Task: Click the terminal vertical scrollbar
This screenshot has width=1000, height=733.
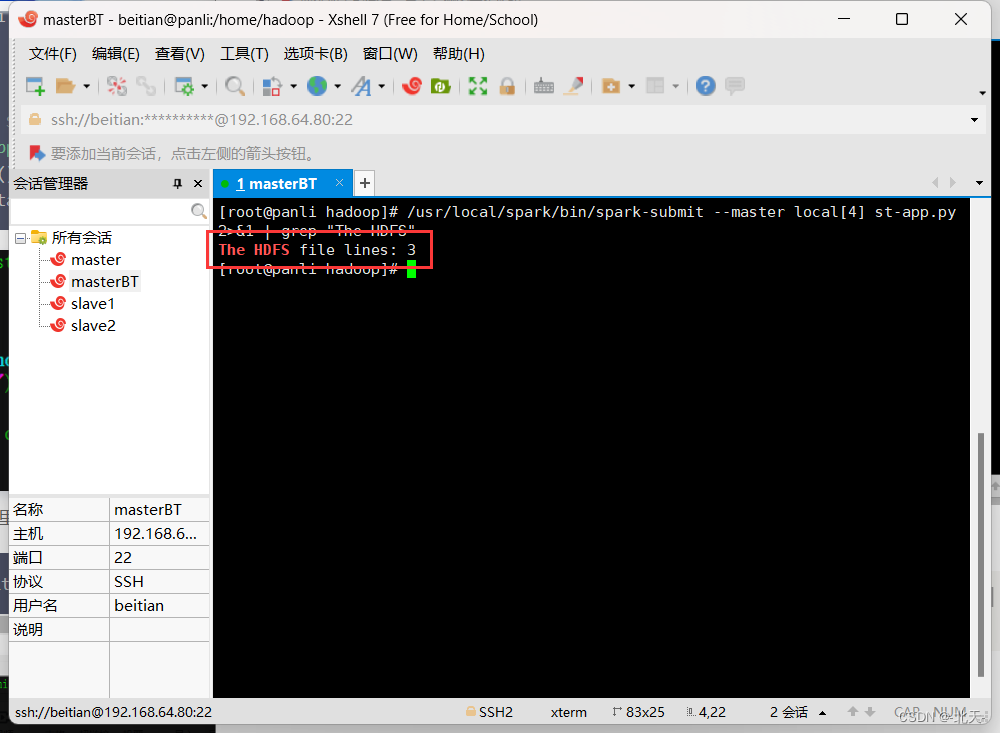Action: (981, 554)
